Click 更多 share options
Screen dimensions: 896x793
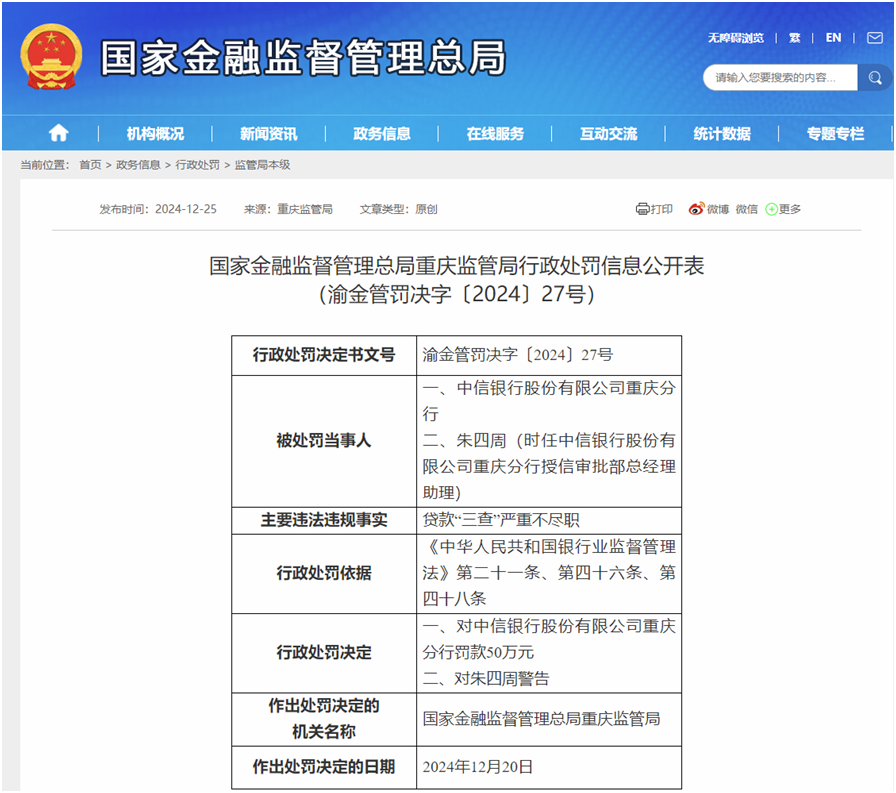point(790,209)
